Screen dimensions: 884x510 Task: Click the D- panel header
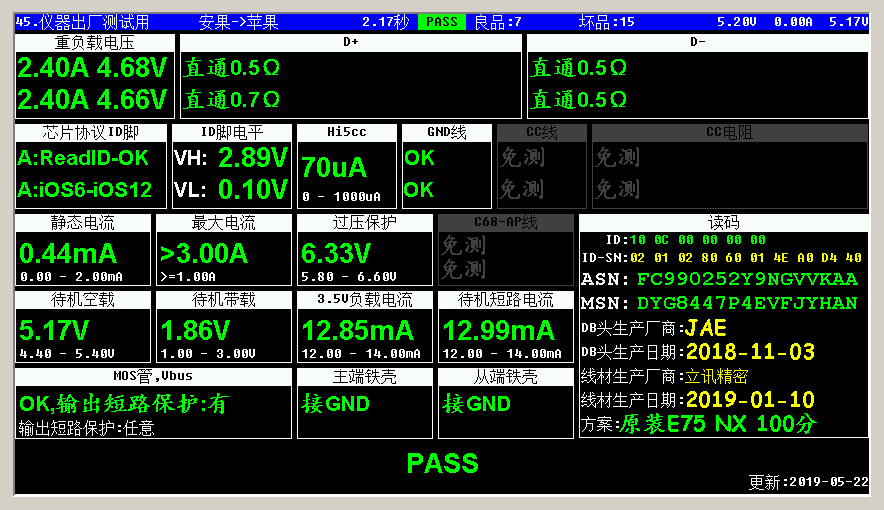point(697,42)
